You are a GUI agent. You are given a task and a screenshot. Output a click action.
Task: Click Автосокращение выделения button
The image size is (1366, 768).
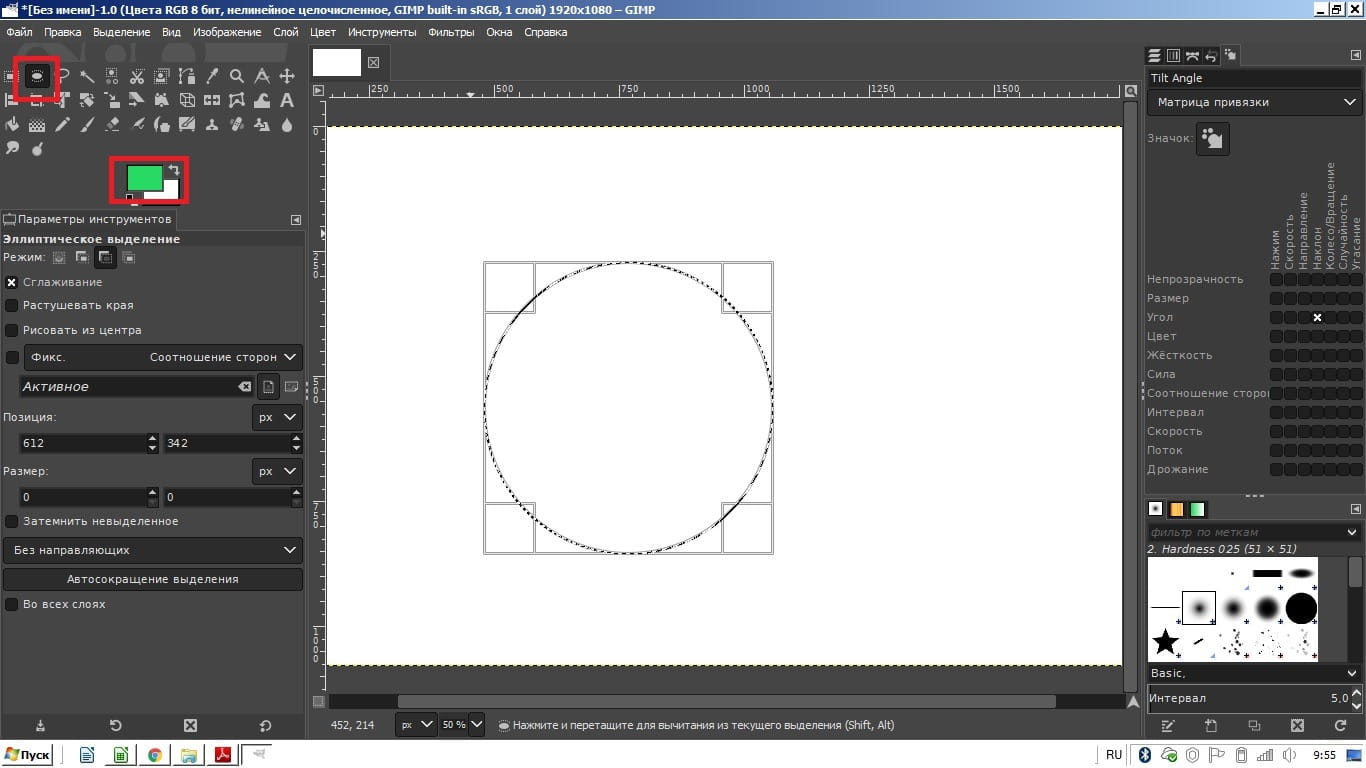pyautogui.click(x=152, y=579)
